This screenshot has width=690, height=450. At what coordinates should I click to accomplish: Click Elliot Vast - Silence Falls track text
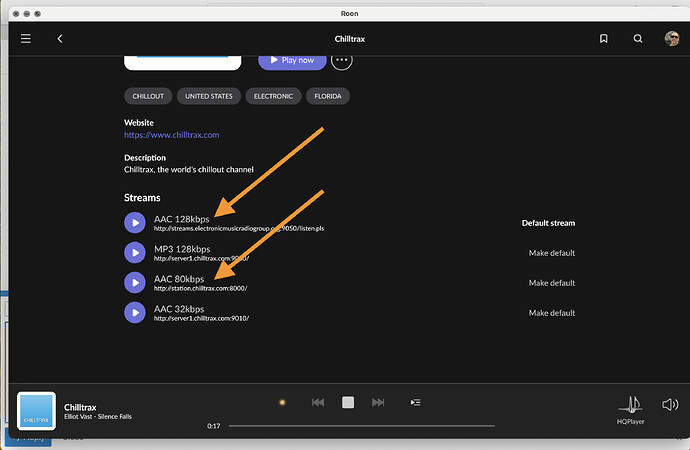click(98, 417)
